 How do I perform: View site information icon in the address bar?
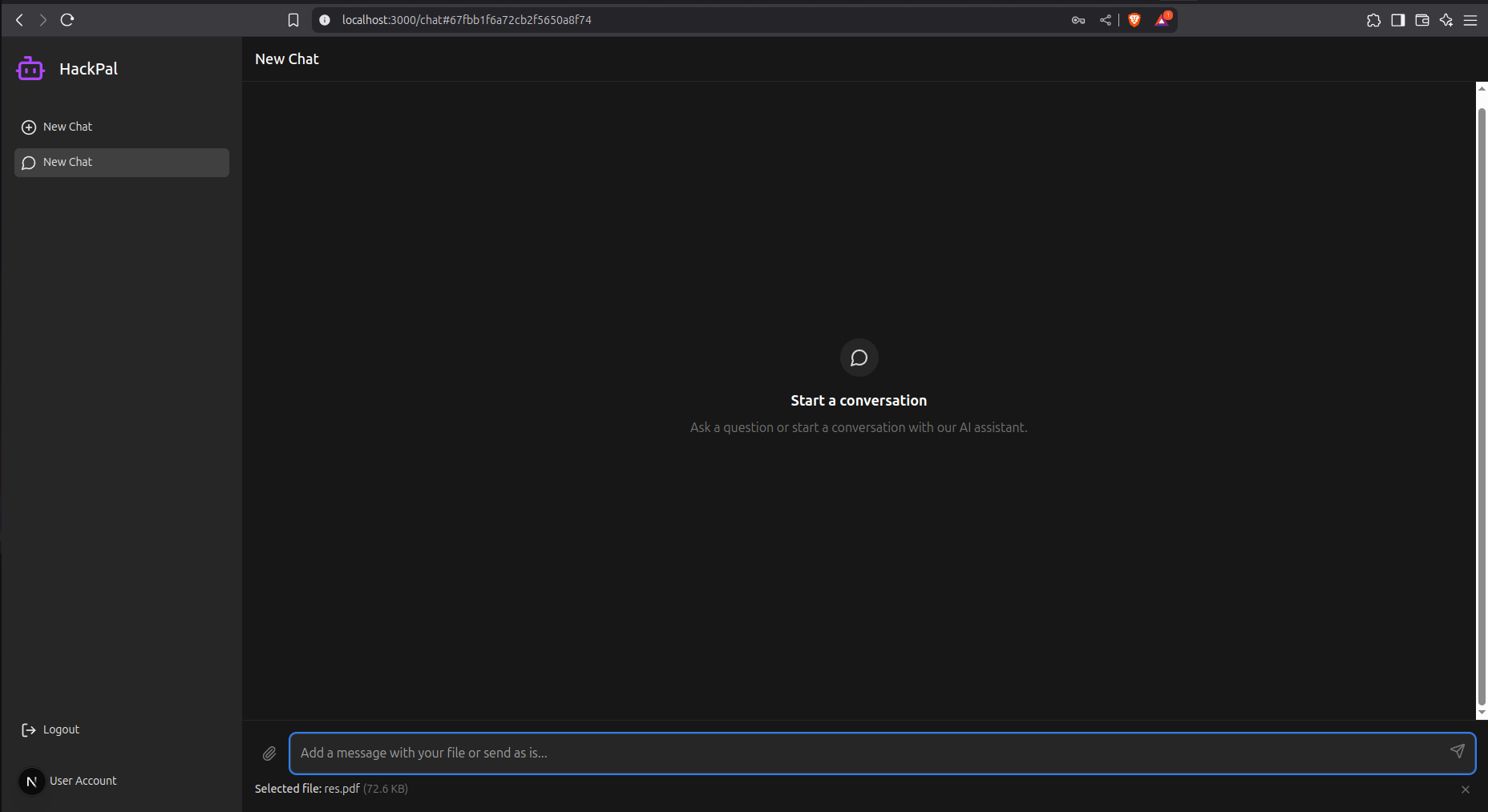coord(325,20)
